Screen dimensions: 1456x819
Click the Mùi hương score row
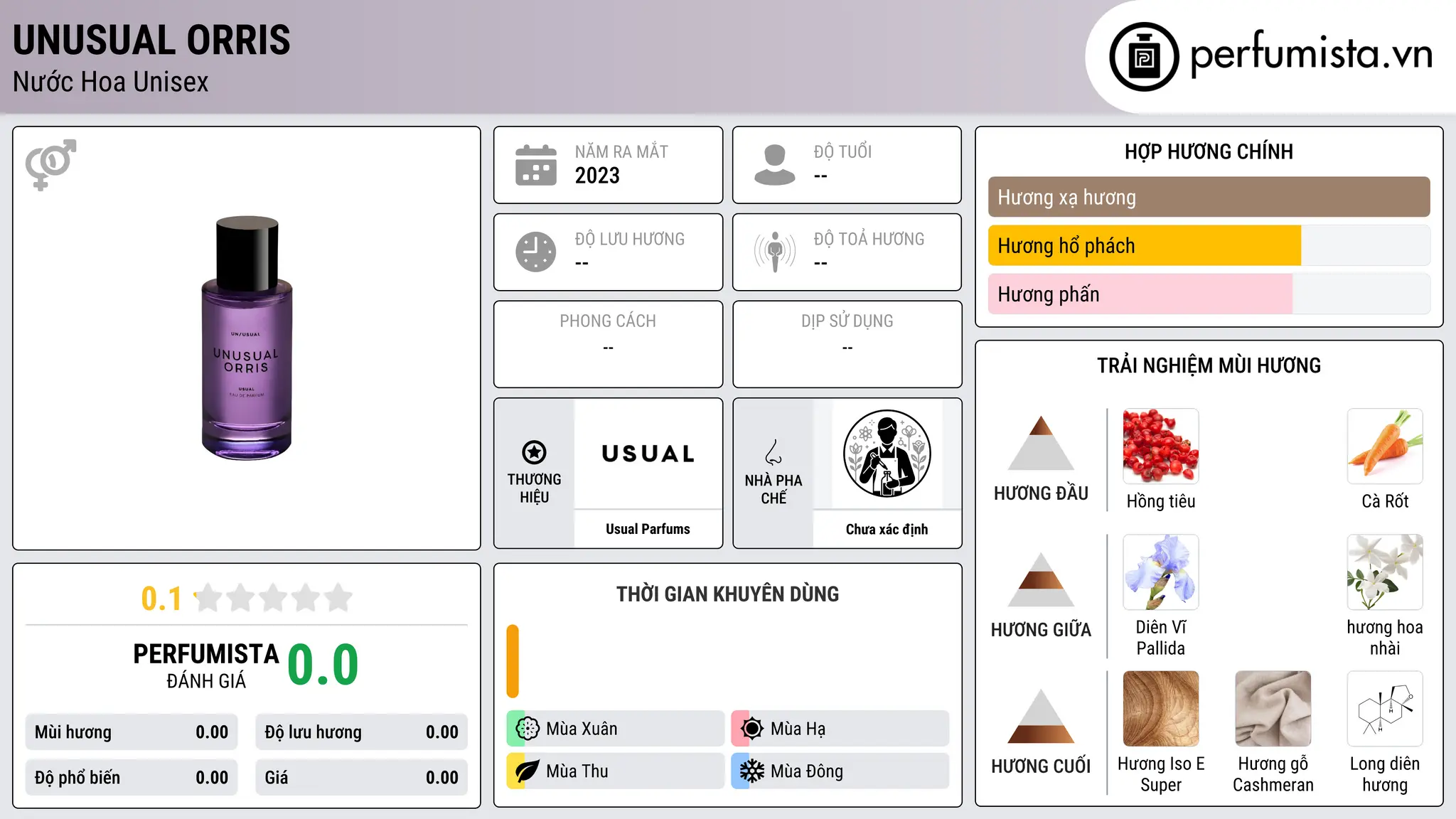click(132, 732)
